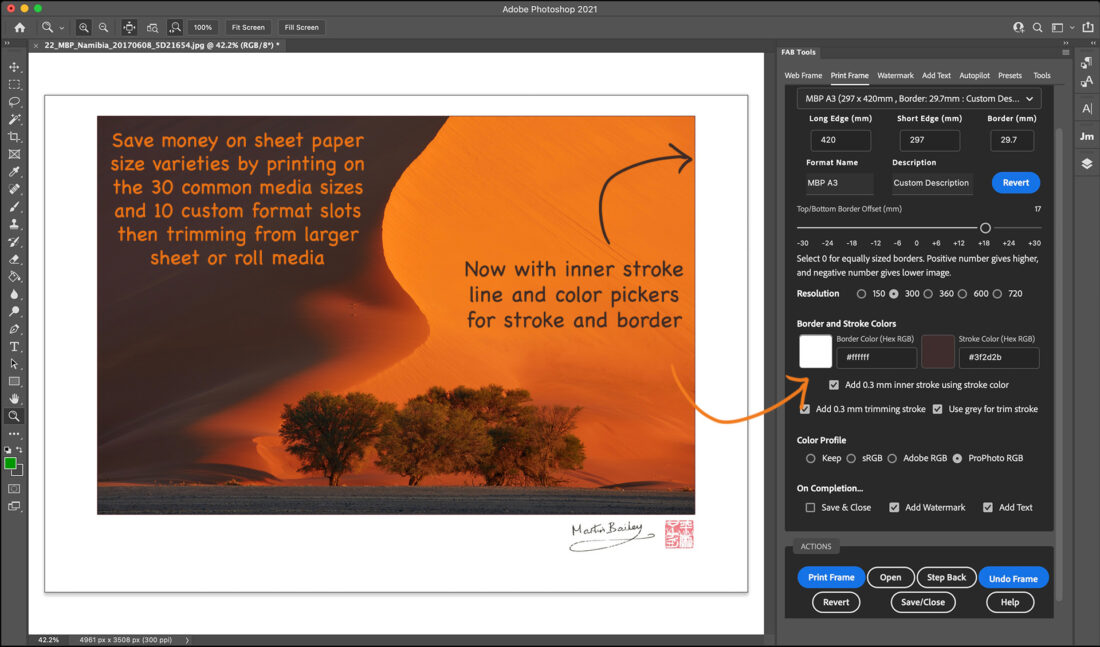
Task: Select the Type tool
Action: [x=14, y=347]
